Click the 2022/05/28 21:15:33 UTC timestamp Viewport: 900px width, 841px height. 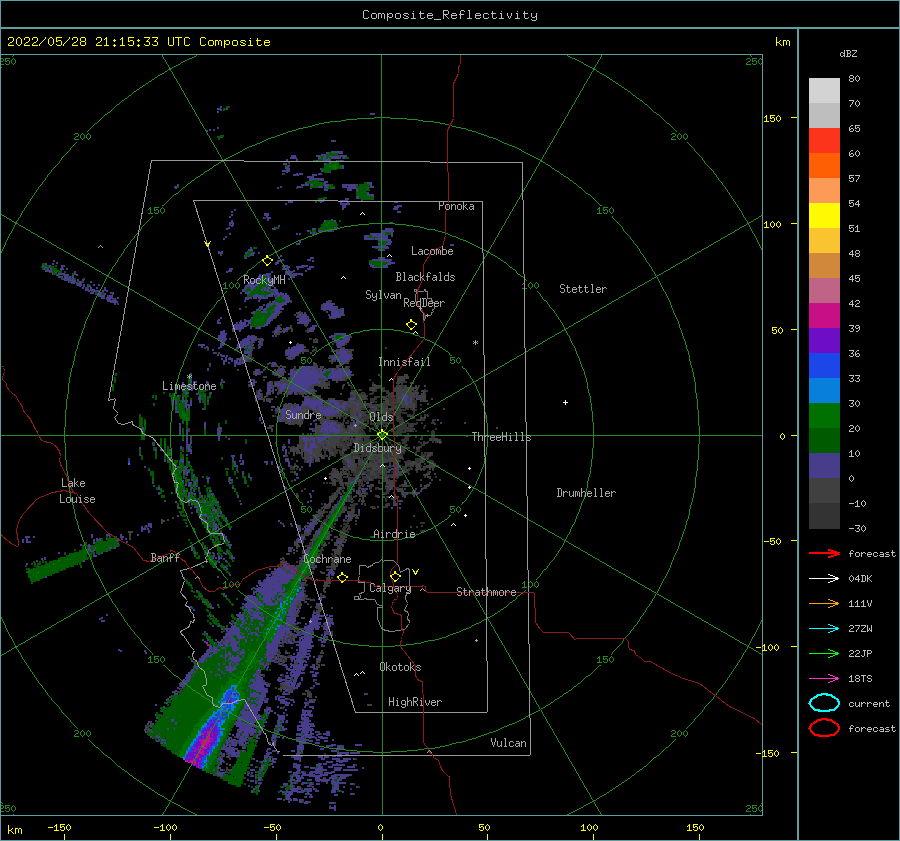(x=99, y=42)
